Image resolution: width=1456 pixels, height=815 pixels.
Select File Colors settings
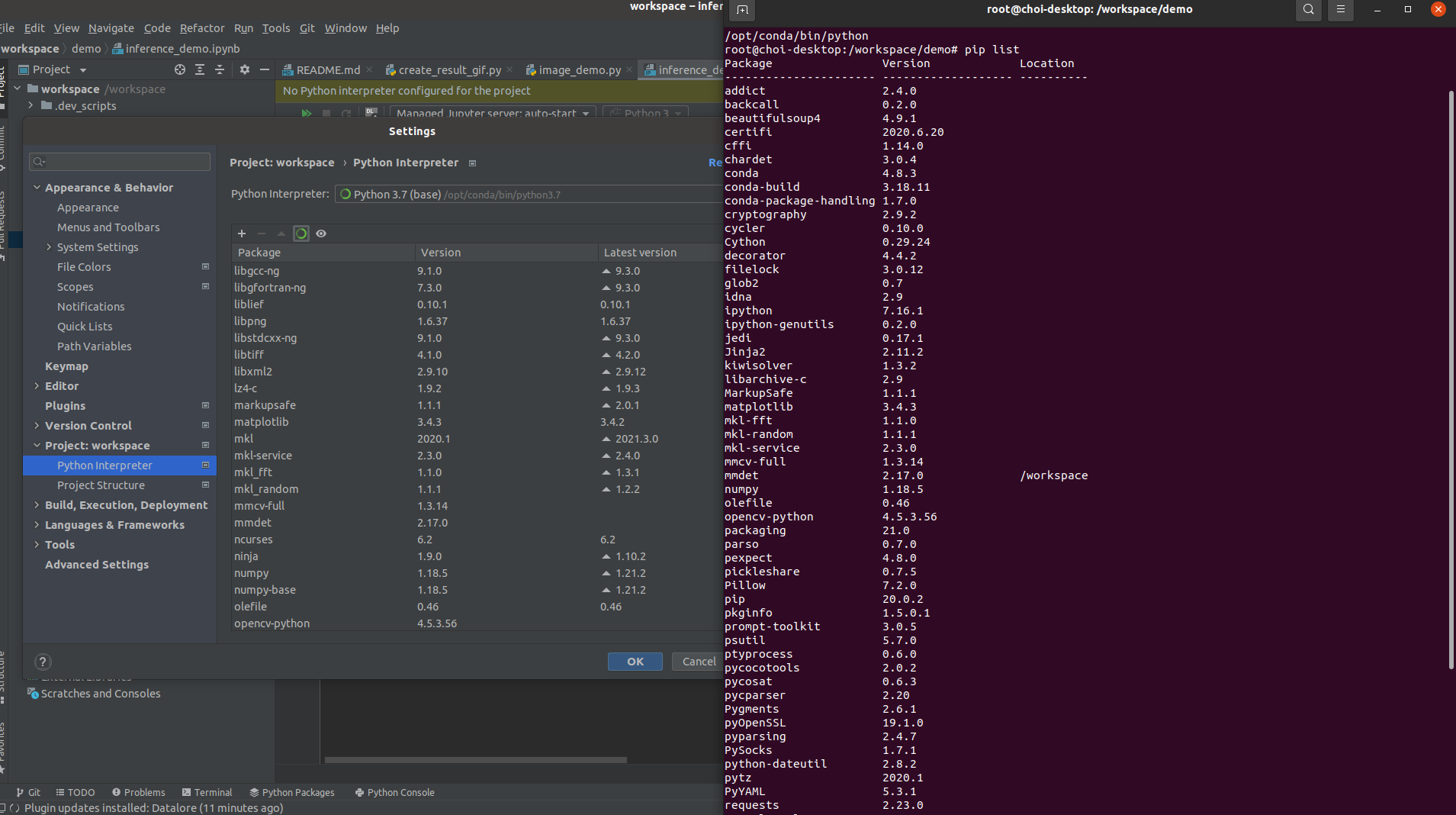[x=84, y=267]
